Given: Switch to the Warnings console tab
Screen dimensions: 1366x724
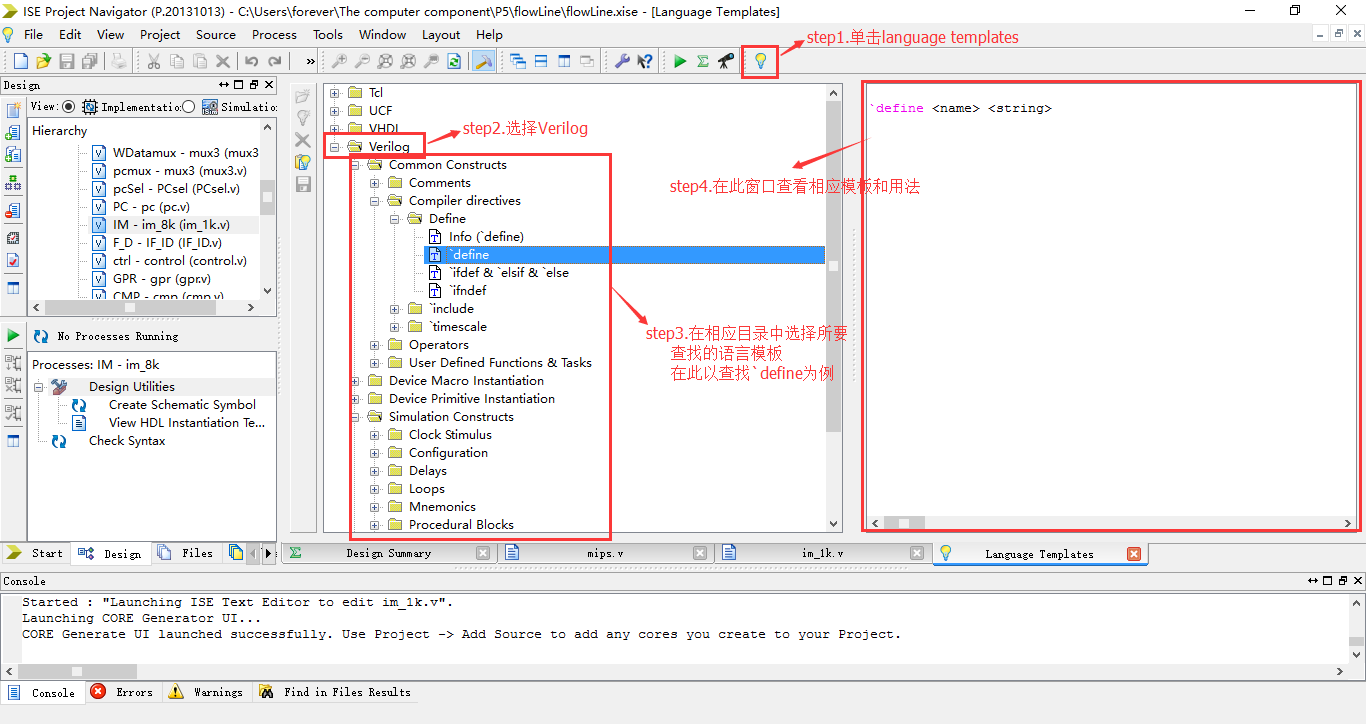Looking at the screenshot, I should [206, 692].
